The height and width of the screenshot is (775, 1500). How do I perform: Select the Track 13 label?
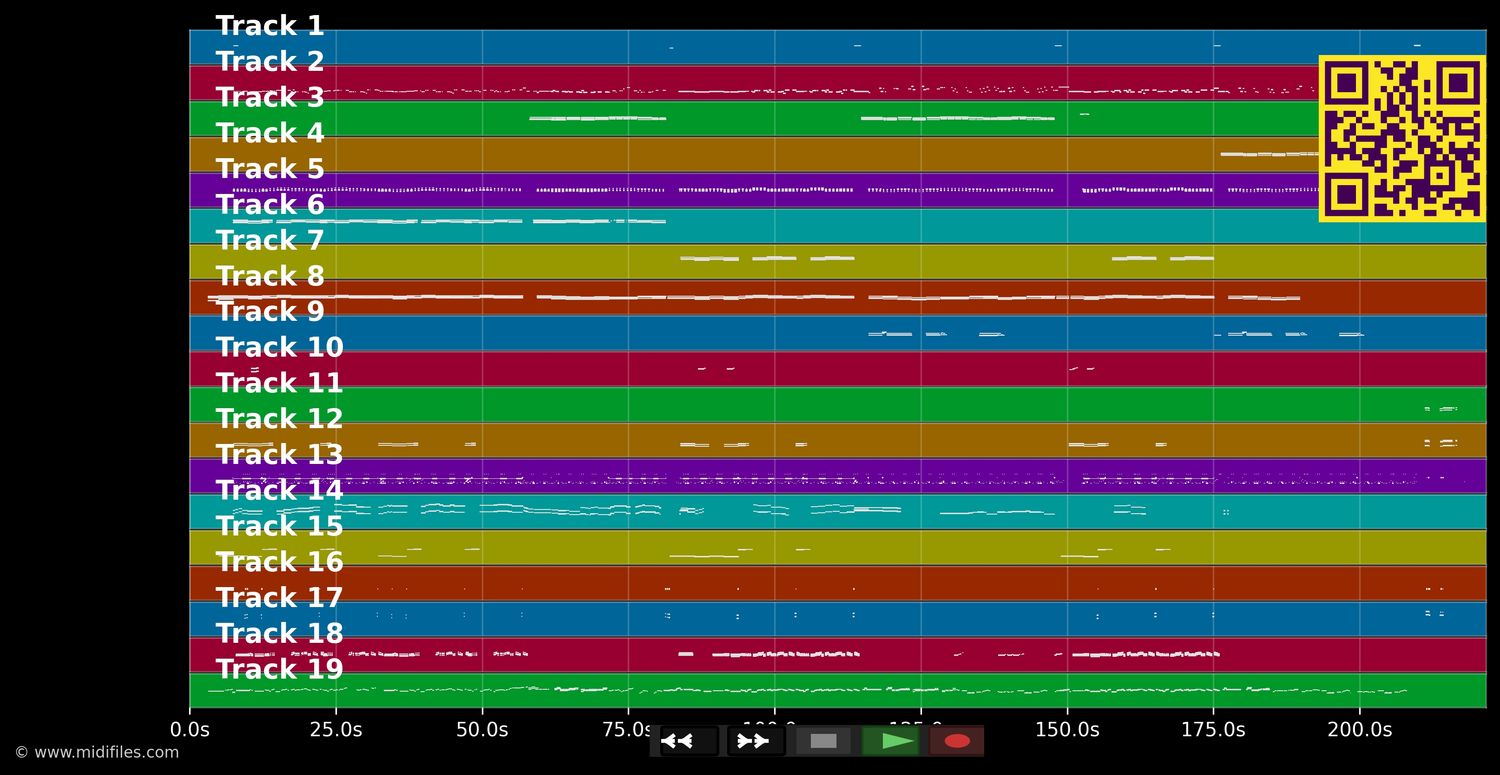point(279,455)
